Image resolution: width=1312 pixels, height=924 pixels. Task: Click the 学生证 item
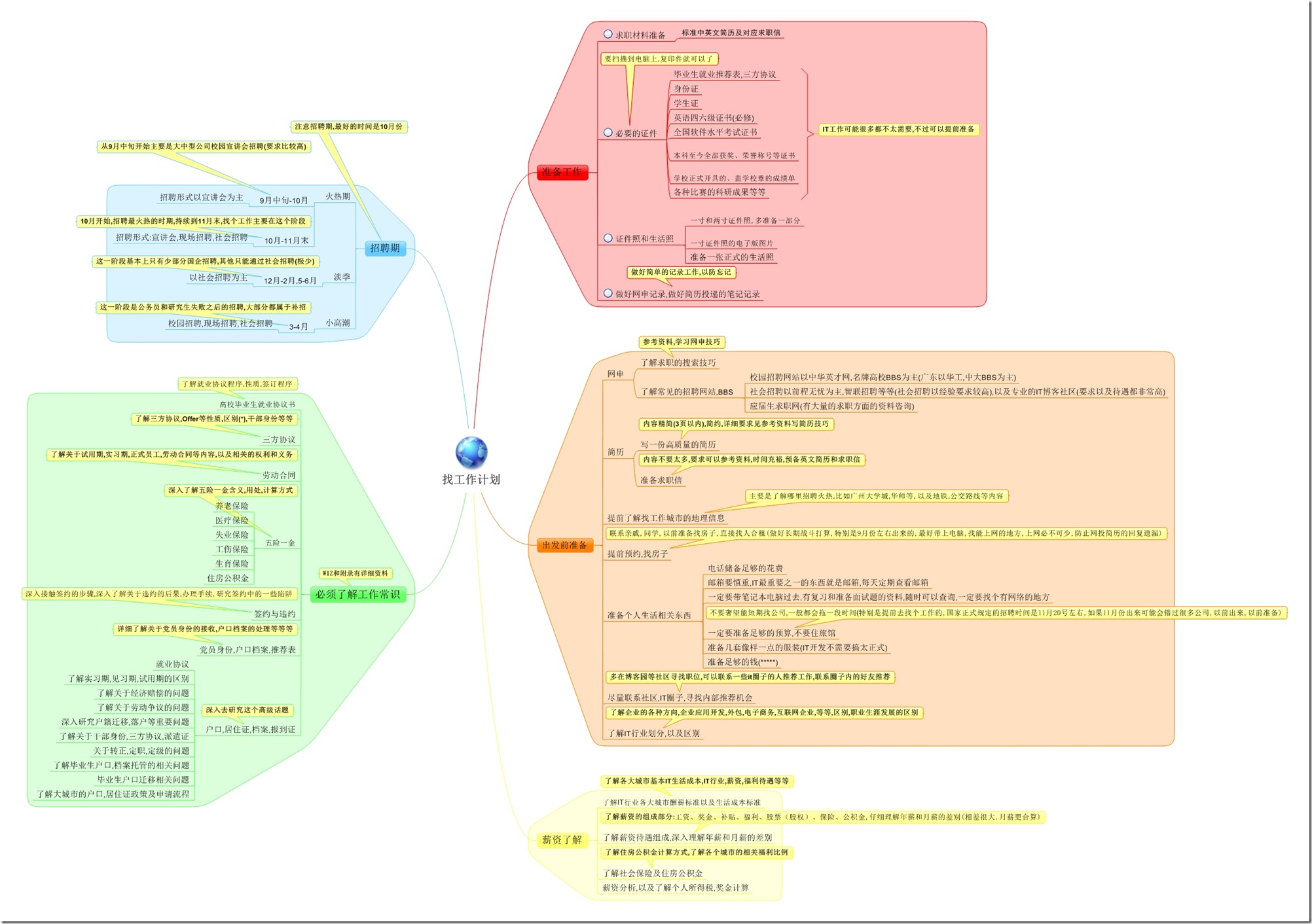pyautogui.click(x=686, y=103)
